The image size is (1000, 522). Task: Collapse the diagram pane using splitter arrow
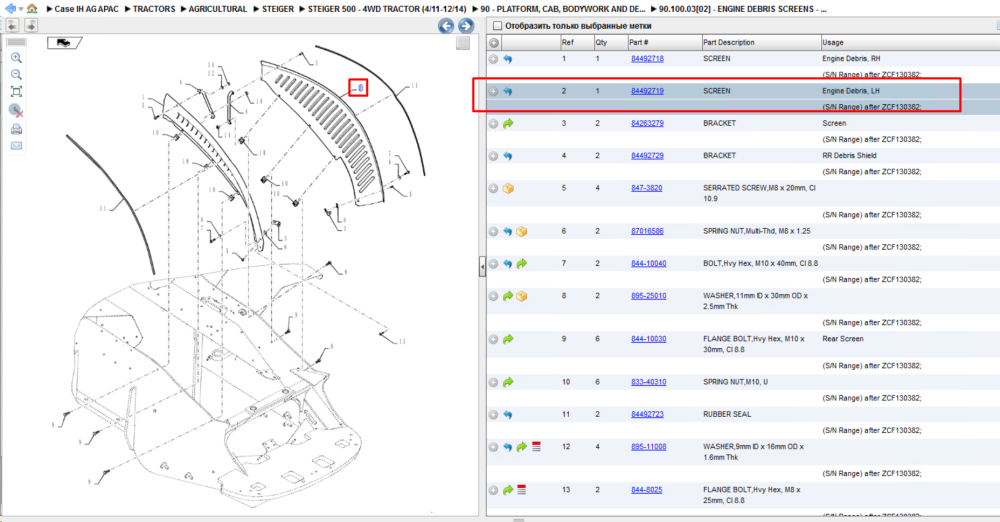point(482,266)
